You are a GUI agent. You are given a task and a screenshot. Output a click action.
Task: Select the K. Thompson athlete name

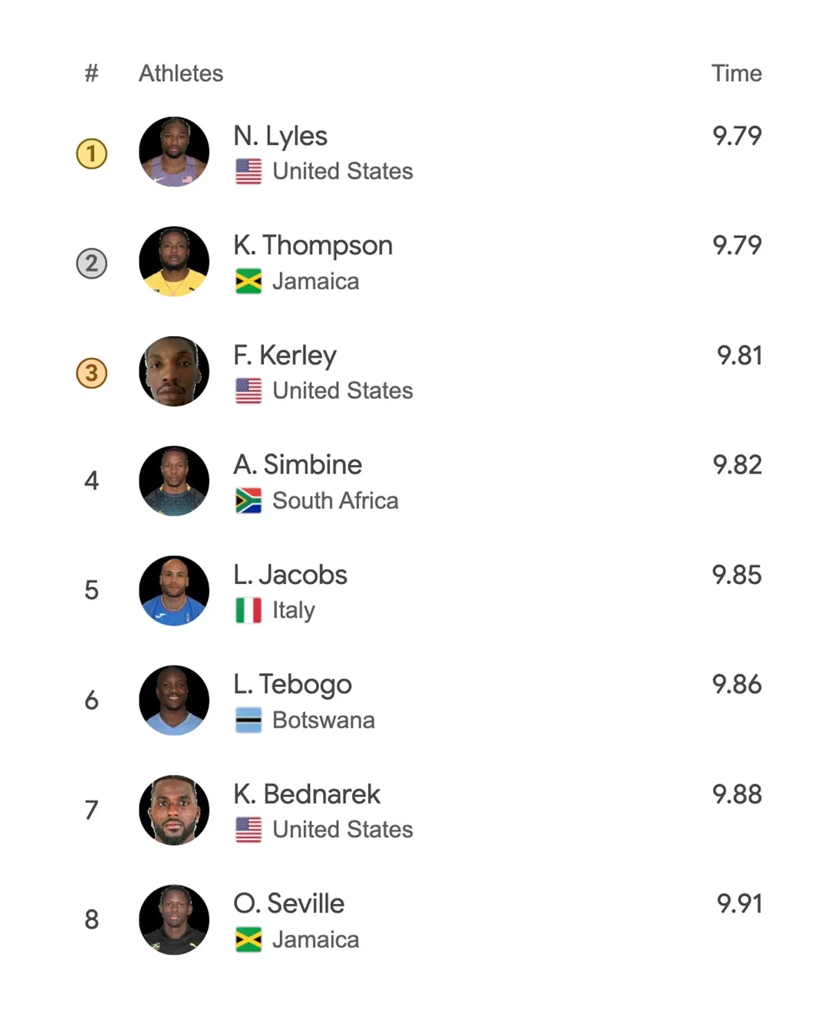312,246
